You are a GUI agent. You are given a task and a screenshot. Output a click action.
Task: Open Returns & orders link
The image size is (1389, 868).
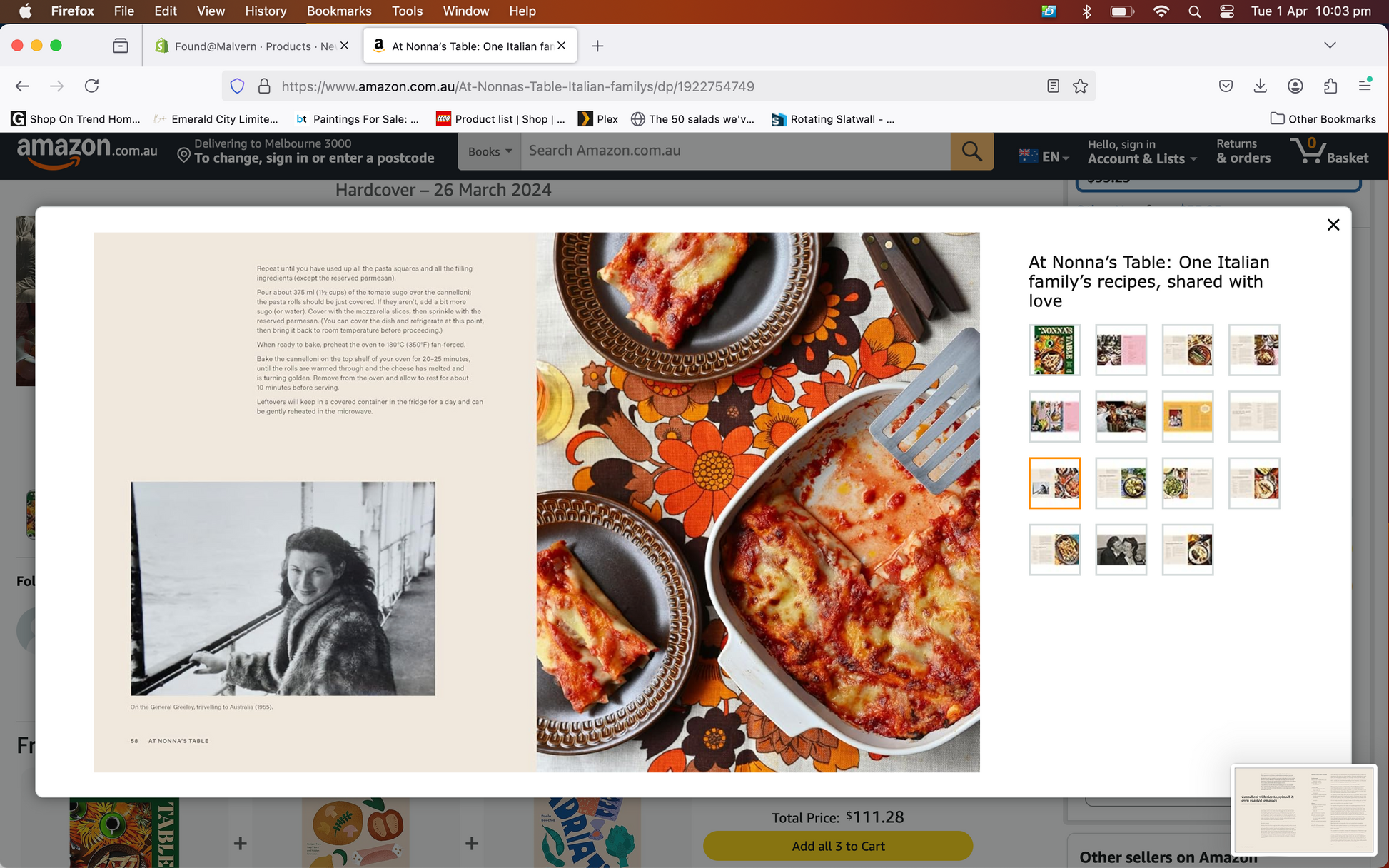click(x=1243, y=151)
